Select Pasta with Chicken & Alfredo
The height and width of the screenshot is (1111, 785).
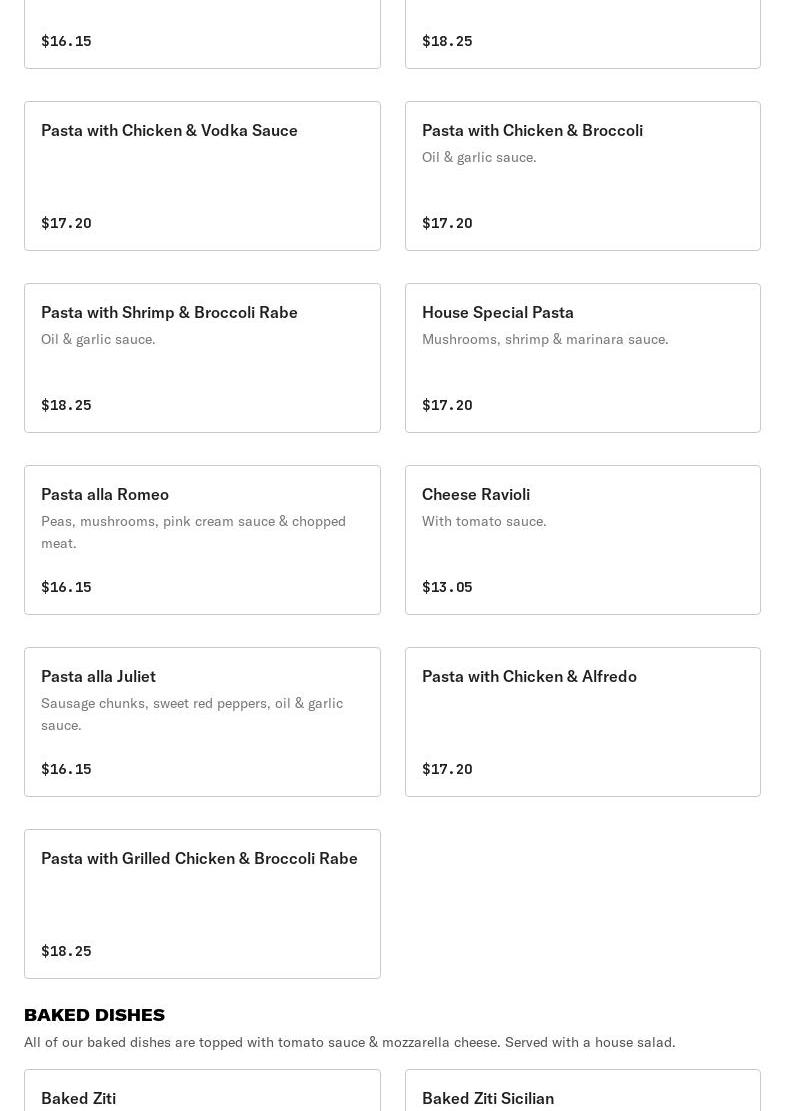click(582, 722)
